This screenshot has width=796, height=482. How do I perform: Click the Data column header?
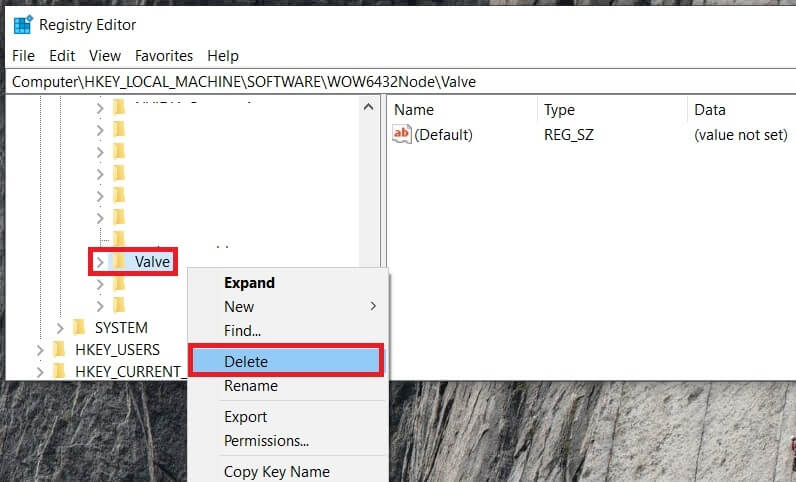(710, 110)
